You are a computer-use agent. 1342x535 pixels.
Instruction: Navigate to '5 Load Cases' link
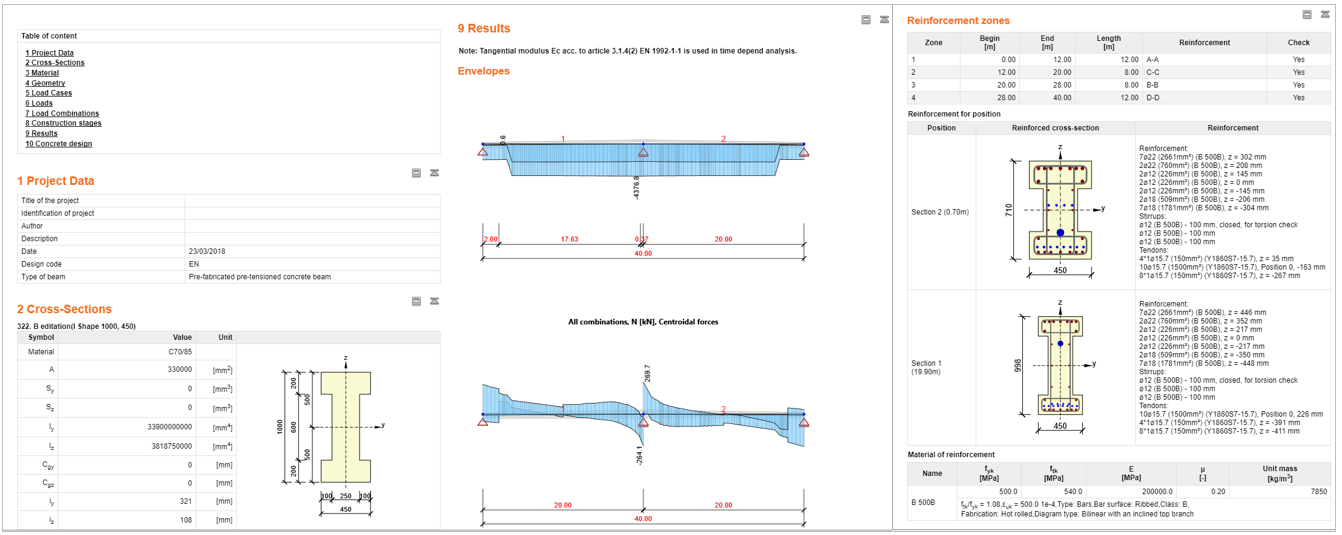pyautogui.click(x=49, y=93)
